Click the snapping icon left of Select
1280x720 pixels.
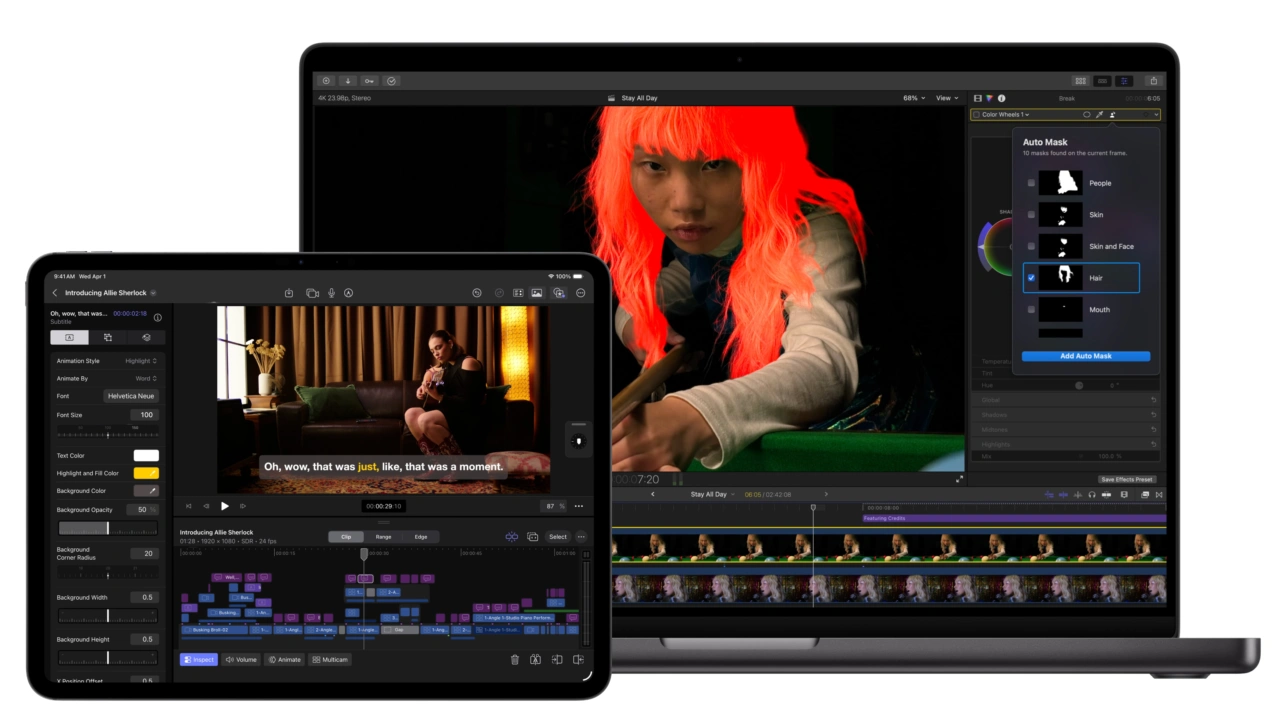pyautogui.click(x=511, y=537)
